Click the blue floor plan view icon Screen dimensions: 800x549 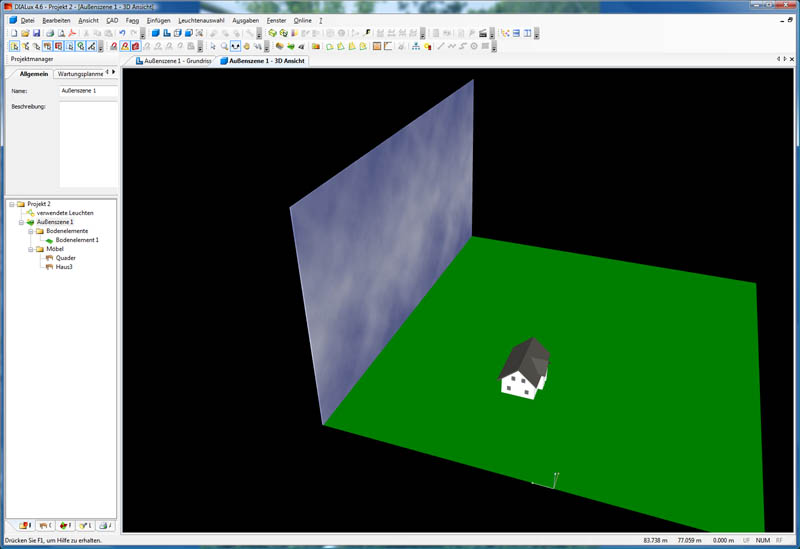[x=167, y=33]
